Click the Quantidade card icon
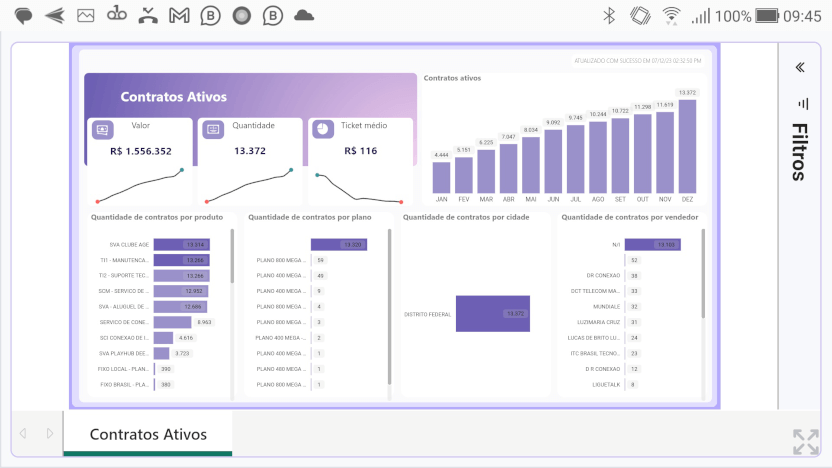The width and height of the screenshot is (832, 468). tap(212, 130)
